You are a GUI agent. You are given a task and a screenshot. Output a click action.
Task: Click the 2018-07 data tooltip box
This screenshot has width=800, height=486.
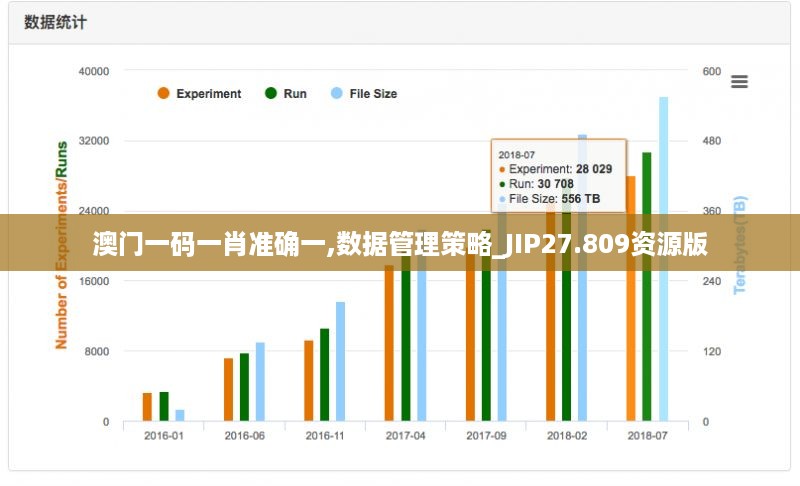pos(559,176)
